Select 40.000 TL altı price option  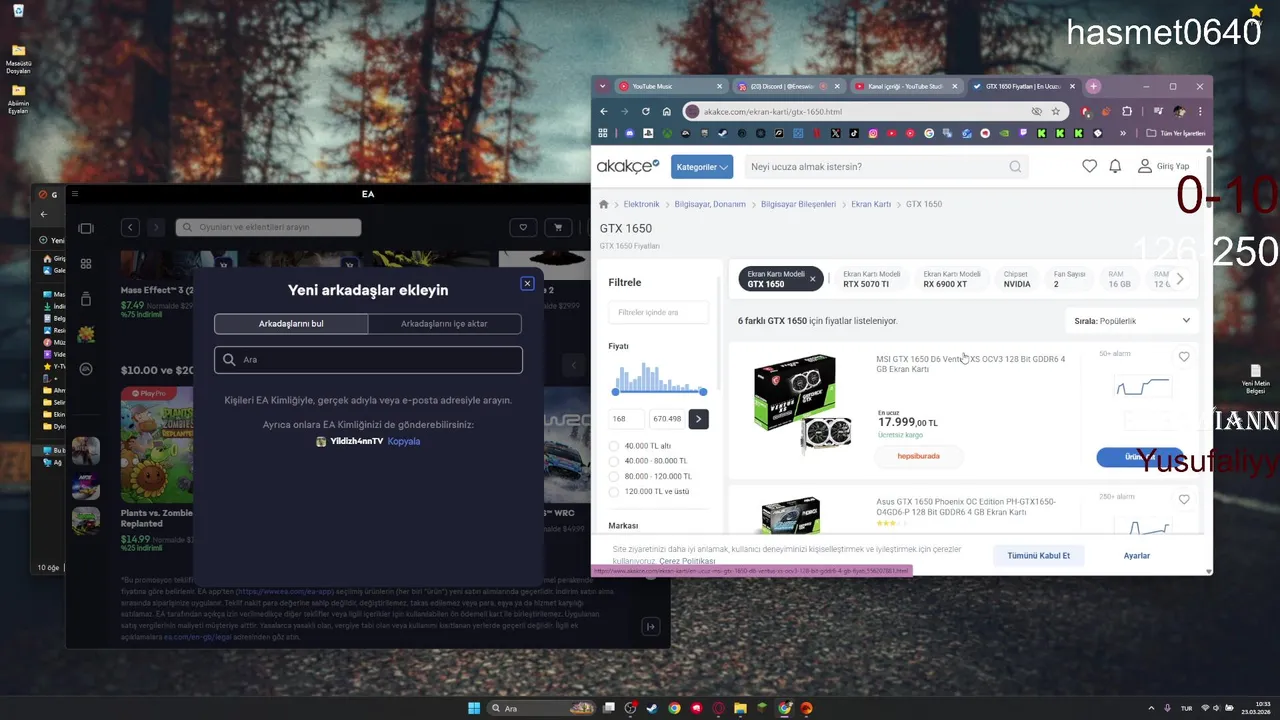(614, 446)
